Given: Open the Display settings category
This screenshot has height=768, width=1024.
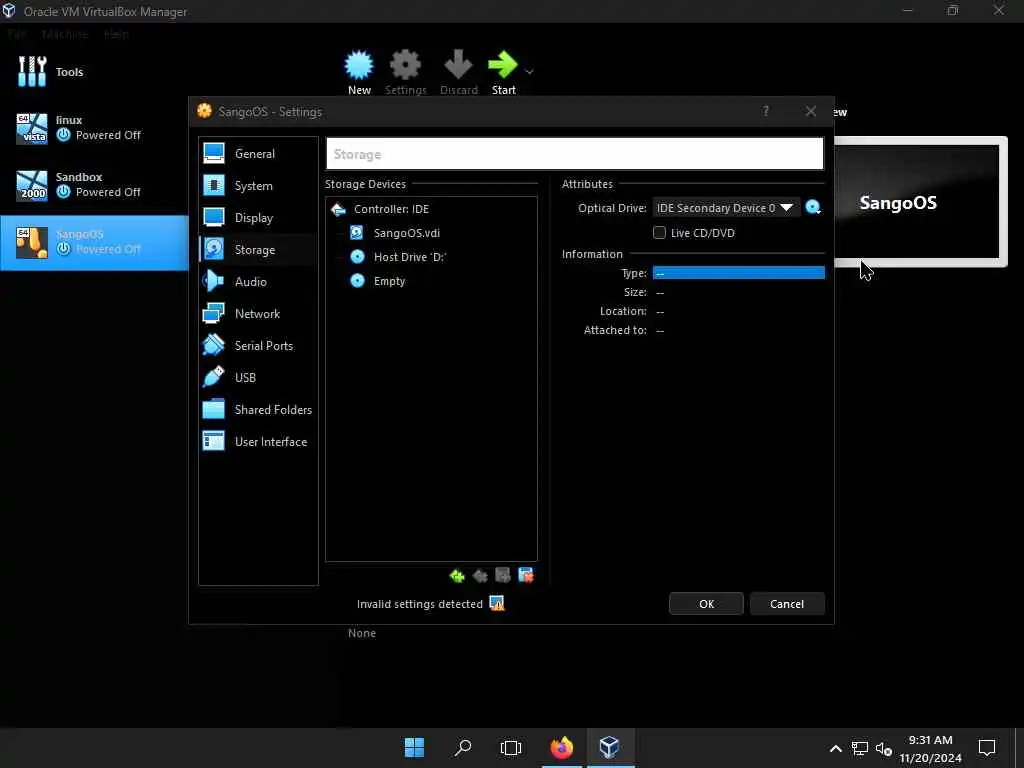Looking at the screenshot, I should [x=258, y=217].
